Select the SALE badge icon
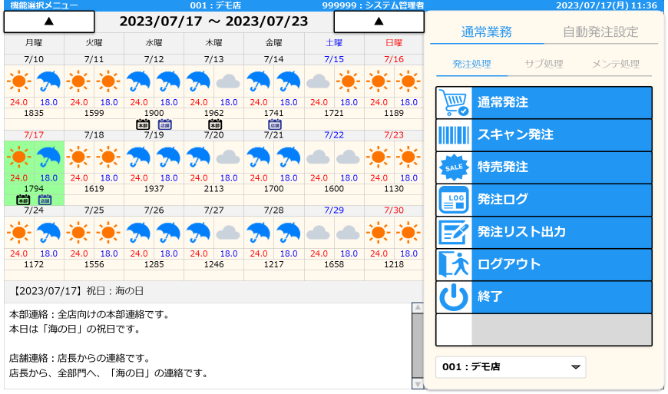Screen dimensions: 668x394 (x=454, y=167)
